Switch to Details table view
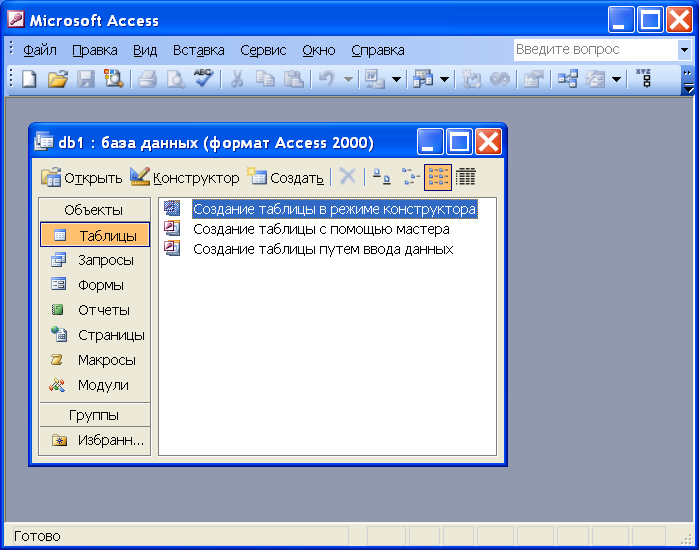 click(x=466, y=176)
